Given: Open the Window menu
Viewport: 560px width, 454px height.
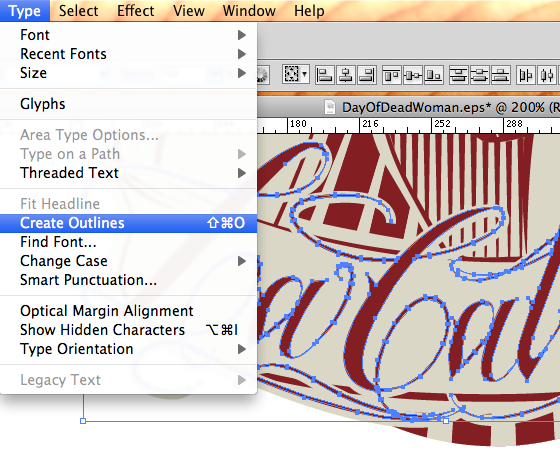Looking at the screenshot, I should (249, 11).
